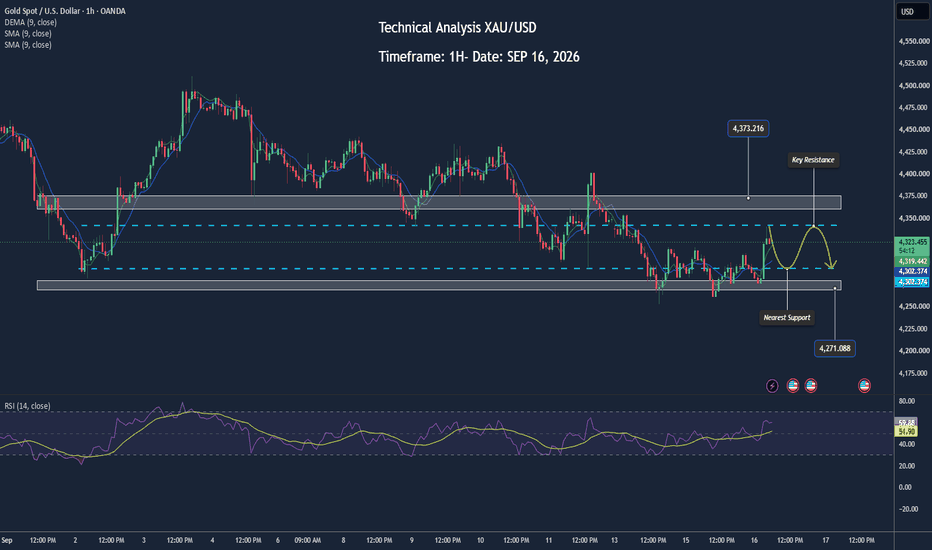Select the 4,373.216 price label
The height and width of the screenshot is (550, 932).
pyautogui.click(x=748, y=128)
